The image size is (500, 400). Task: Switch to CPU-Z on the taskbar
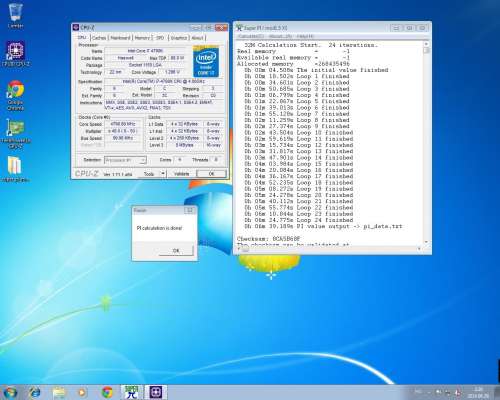pos(155,392)
